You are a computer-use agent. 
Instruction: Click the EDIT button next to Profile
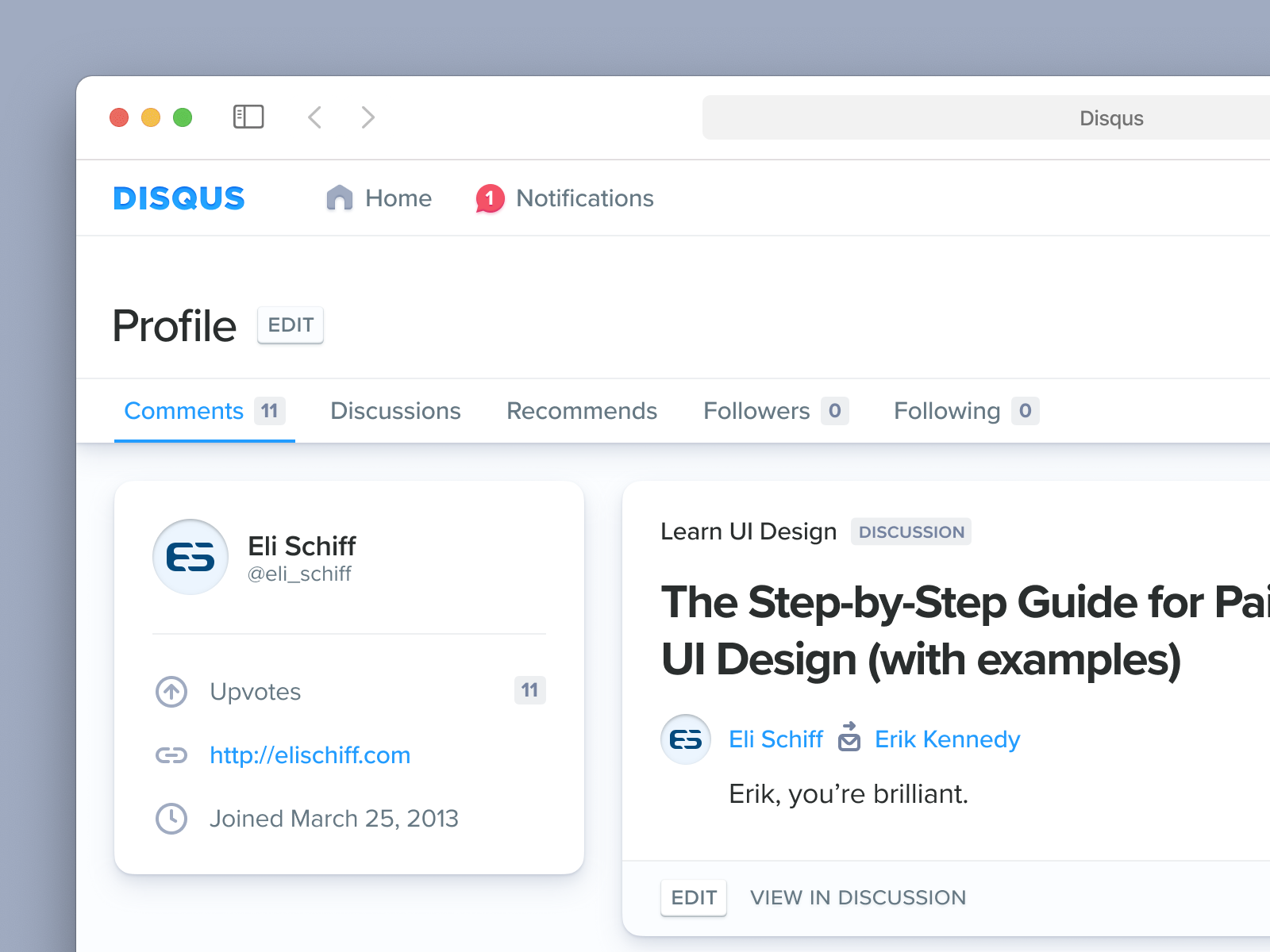click(x=291, y=325)
